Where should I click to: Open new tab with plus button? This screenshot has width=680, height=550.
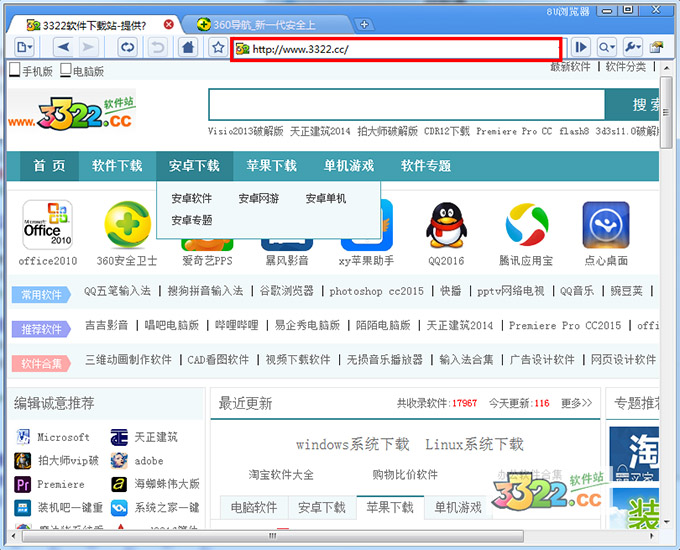coord(364,25)
